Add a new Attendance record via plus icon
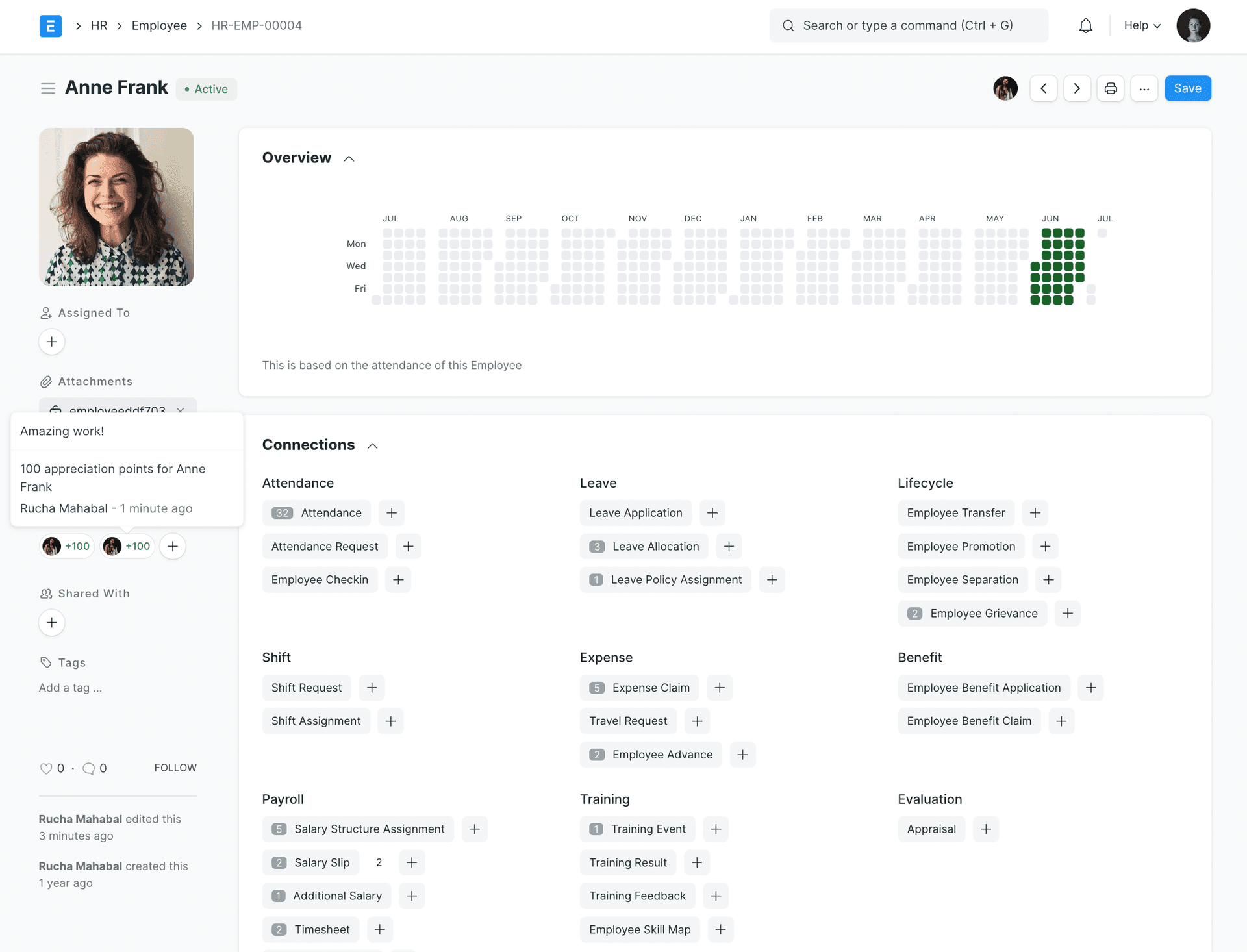The width and height of the screenshot is (1247, 952). click(391, 512)
